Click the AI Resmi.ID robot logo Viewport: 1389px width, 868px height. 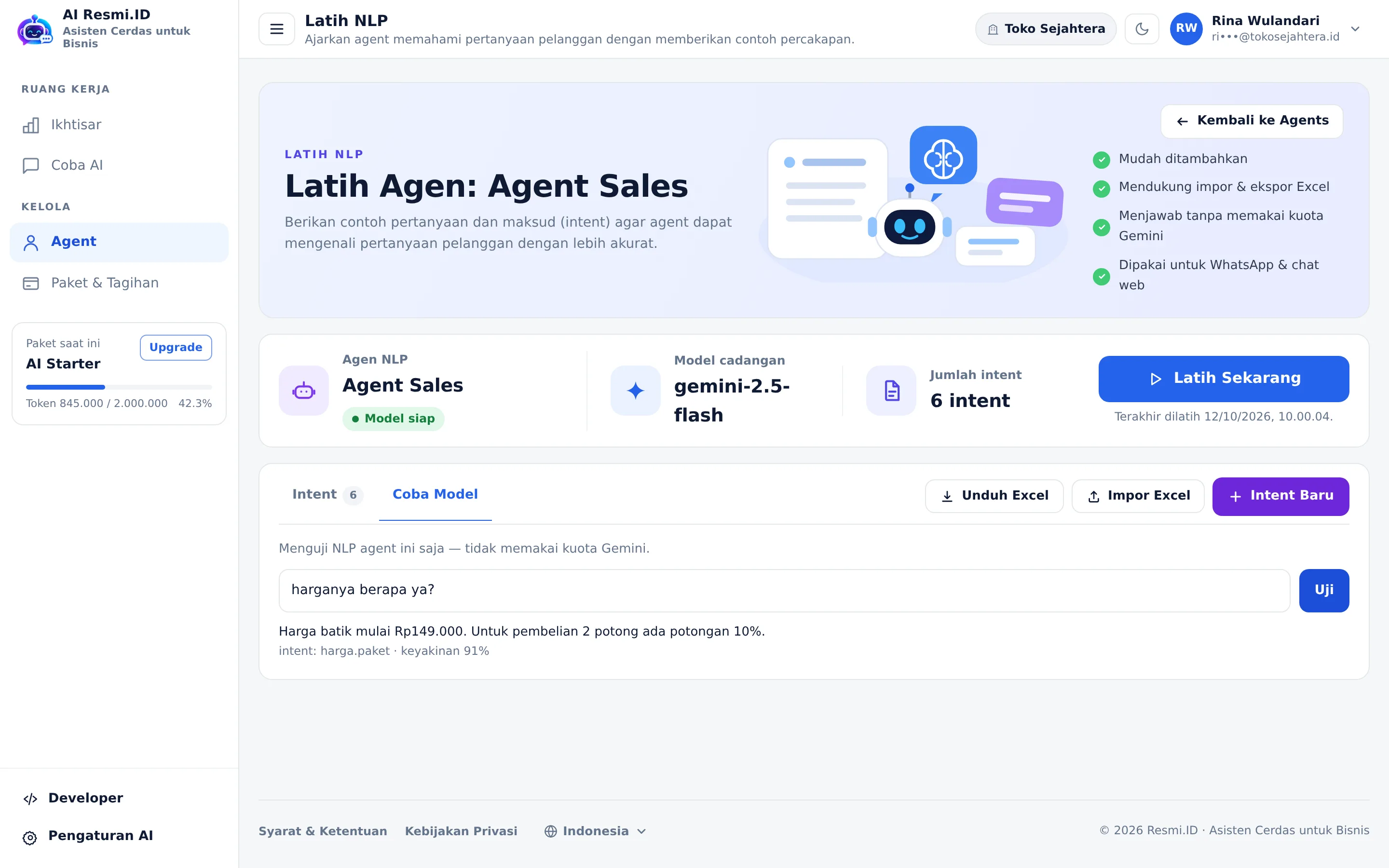(x=34, y=30)
